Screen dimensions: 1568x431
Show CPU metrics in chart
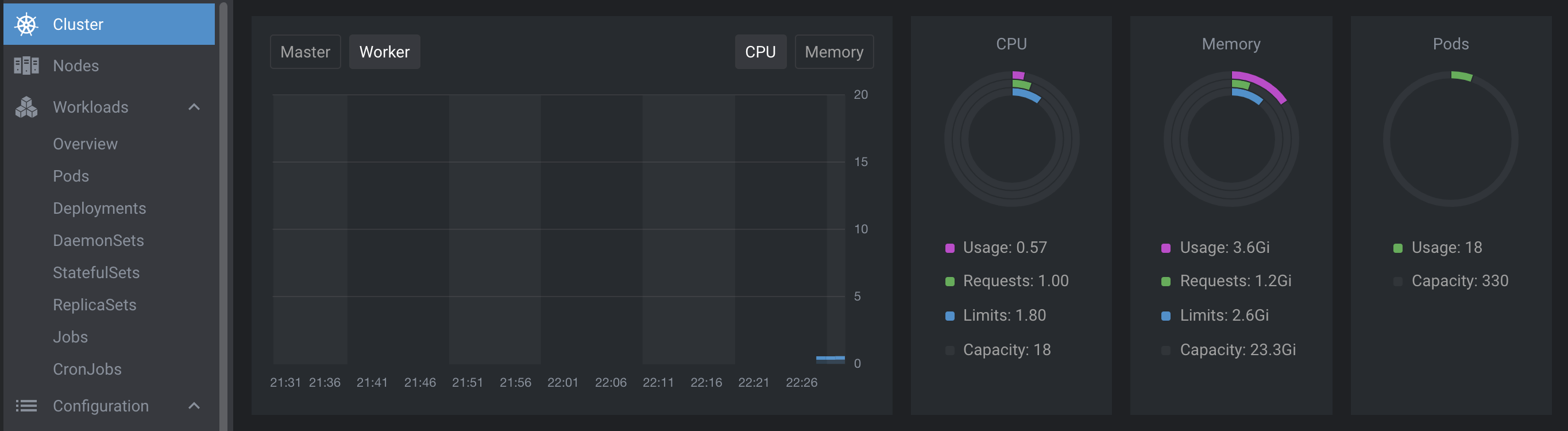(x=760, y=52)
